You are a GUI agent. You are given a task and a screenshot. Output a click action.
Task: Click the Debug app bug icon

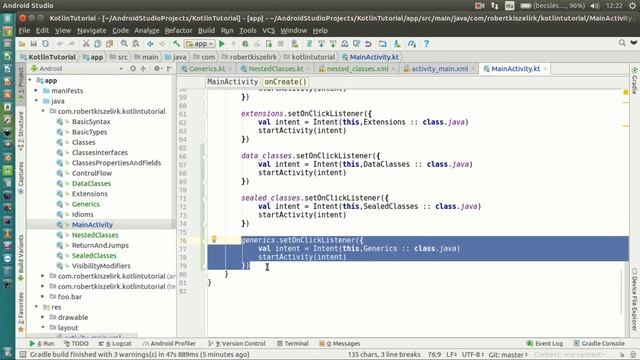tap(245, 44)
